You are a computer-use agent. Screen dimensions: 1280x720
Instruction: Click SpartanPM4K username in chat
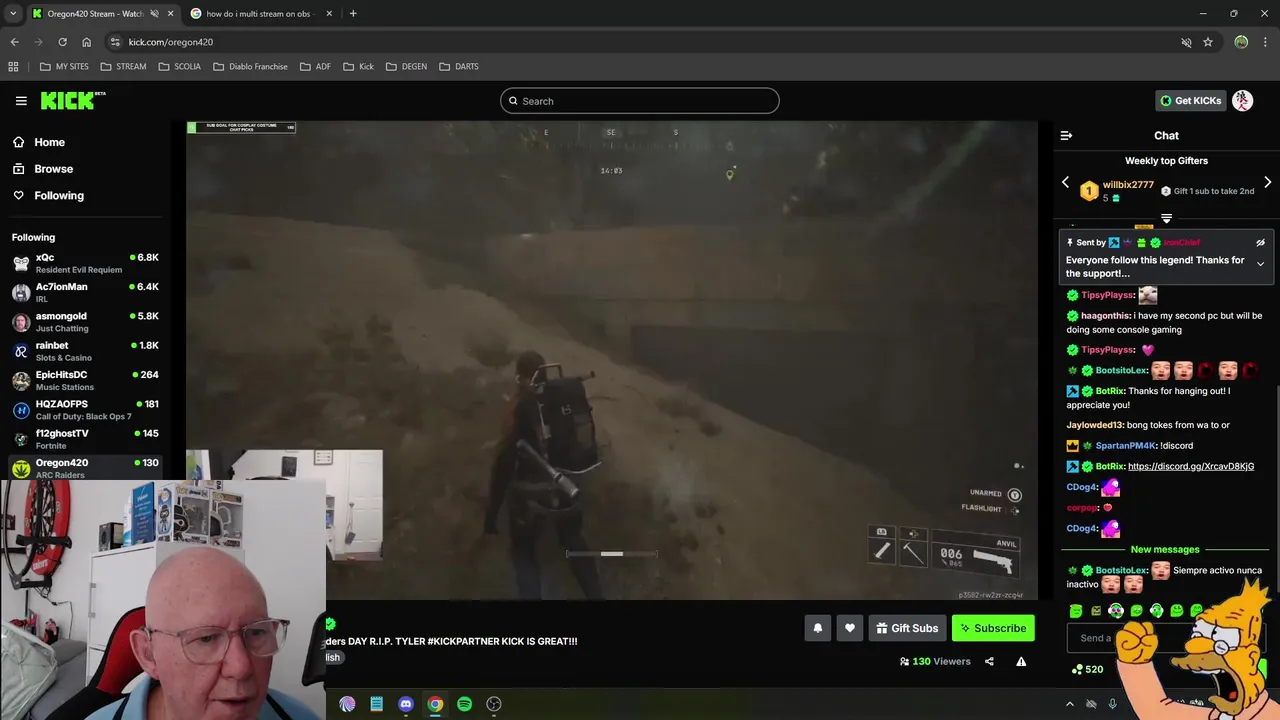(x=1125, y=446)
